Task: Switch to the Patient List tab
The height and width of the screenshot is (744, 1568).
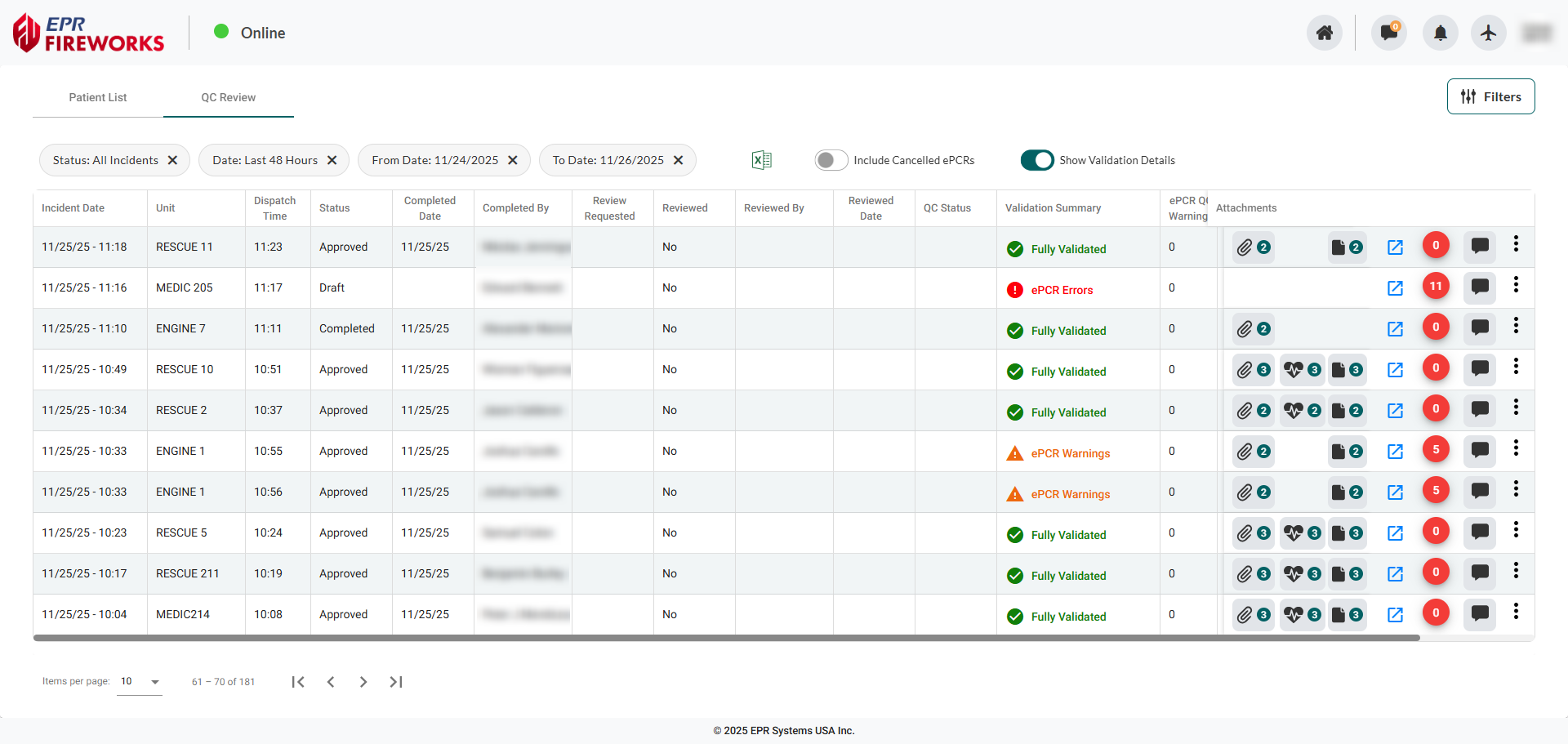Action: click(x=98, y=97)
